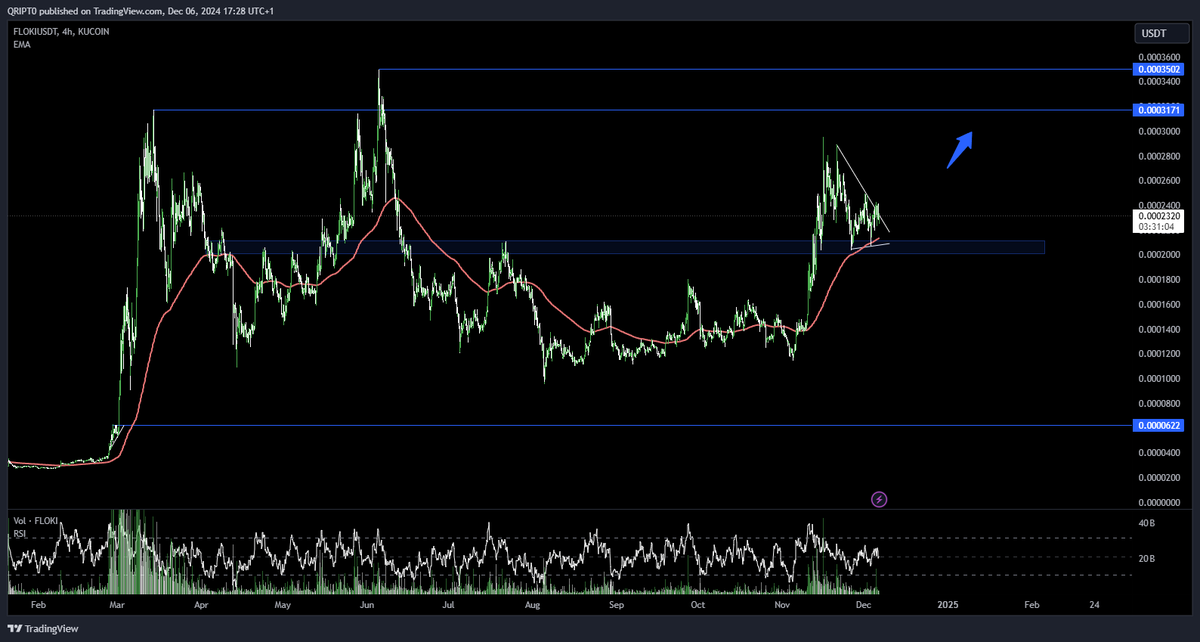The height and width of the screenshot is (642, 1200).
Task: Select the EMA indicator label
Action: tap(21, 44)
